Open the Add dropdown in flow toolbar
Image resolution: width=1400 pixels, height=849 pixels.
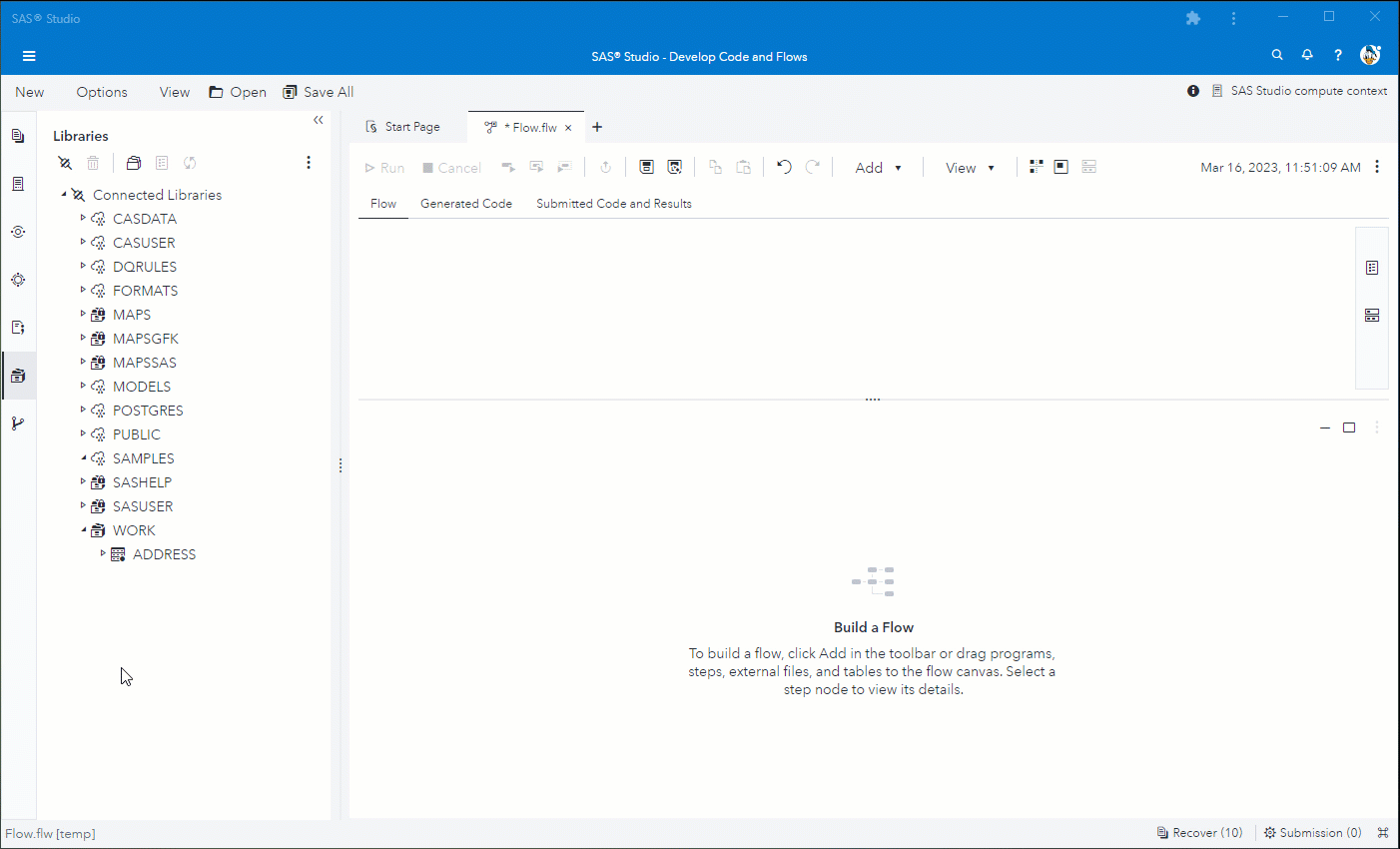point(879,168)
